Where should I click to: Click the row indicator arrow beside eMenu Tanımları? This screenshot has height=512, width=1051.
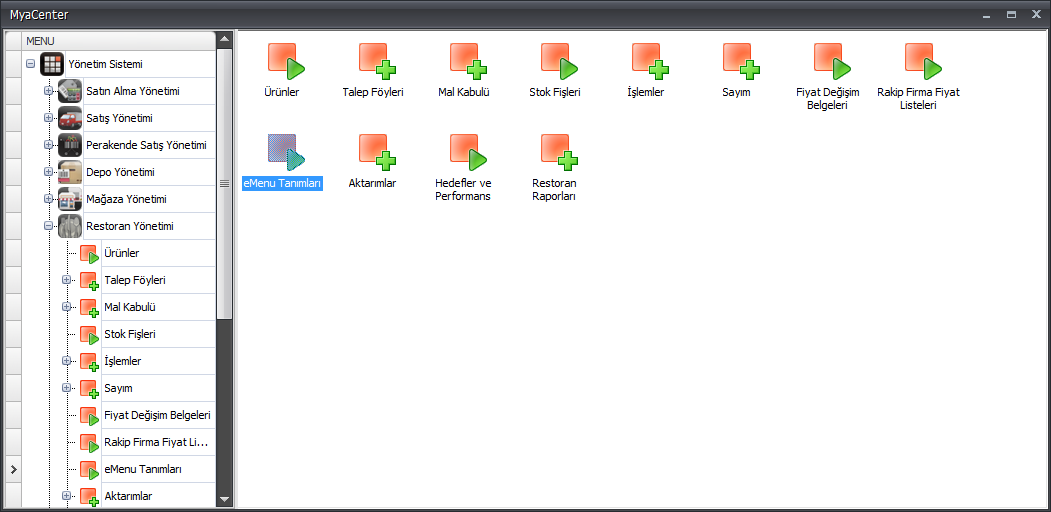pyautogui.click(x=13, y=470)
